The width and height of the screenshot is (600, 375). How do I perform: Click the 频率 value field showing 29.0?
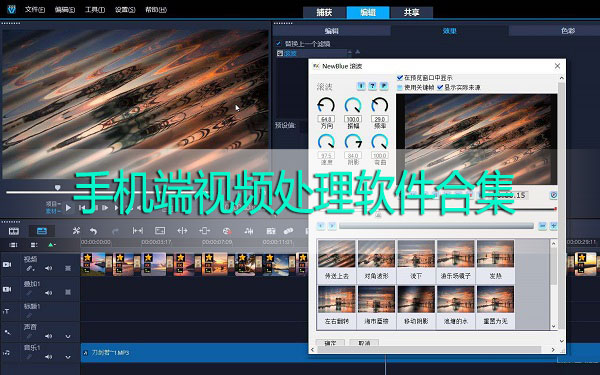[x=380, y=119]
